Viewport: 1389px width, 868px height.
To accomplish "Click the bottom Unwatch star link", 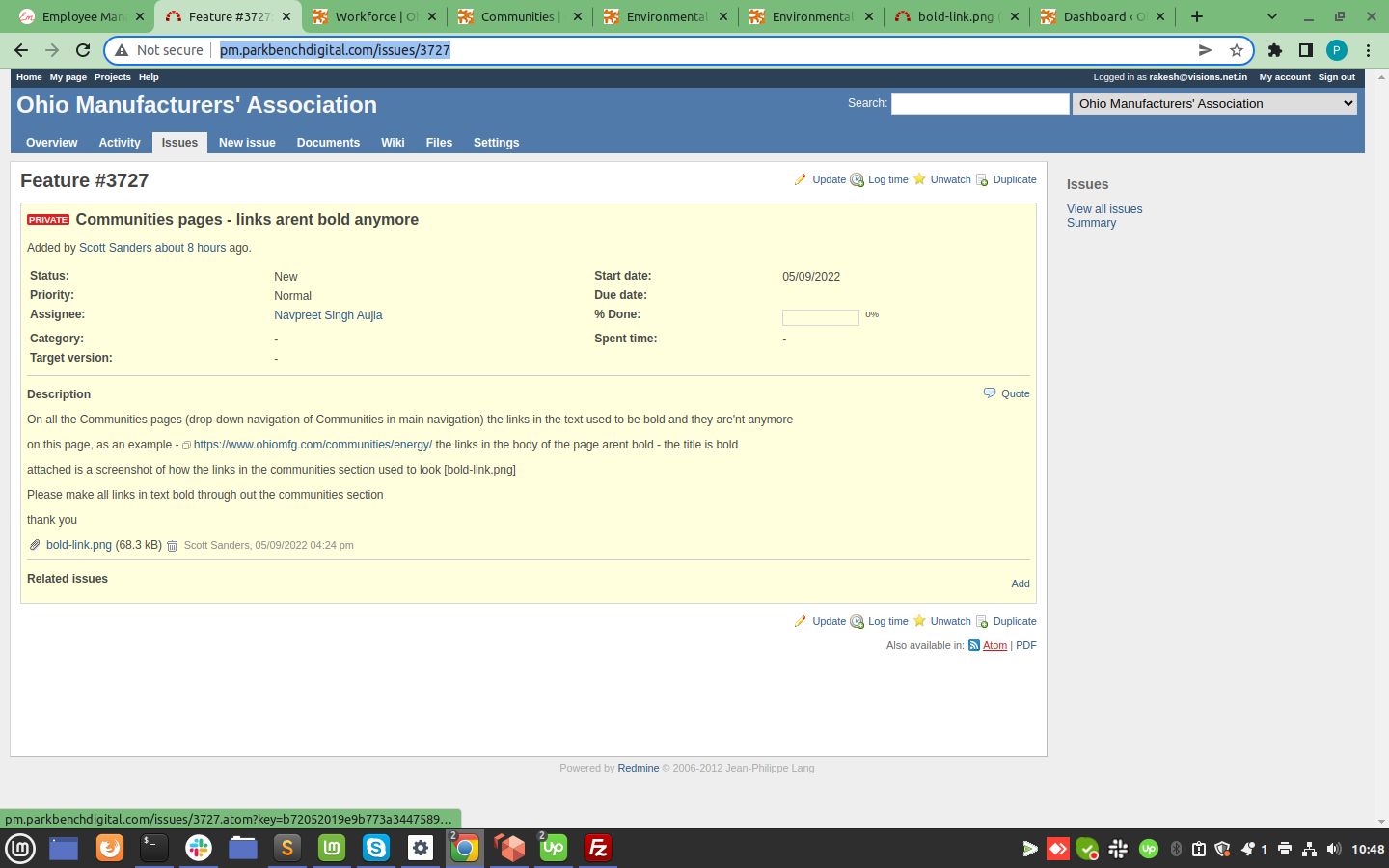I will click(x=950, y=622).
